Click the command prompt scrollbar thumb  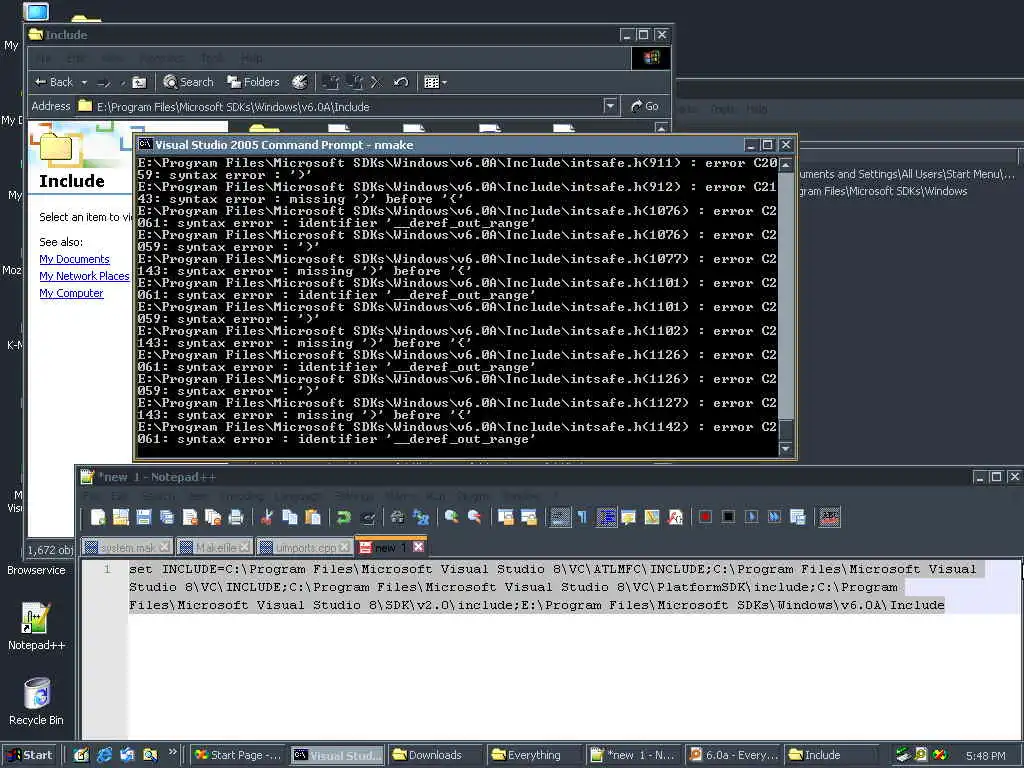[786, 430]
